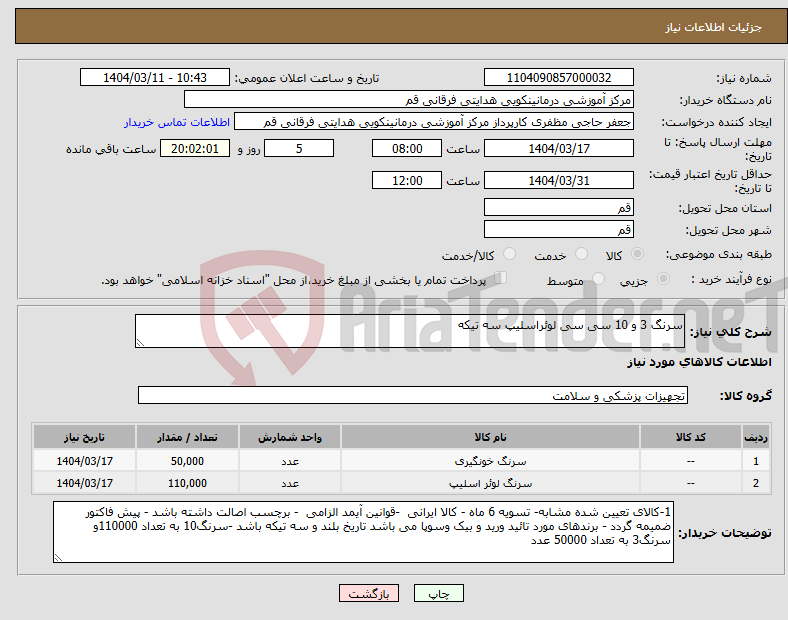Screen dimensions: 788x620
Task: Click the general need description text area
Action: (410, 331)
